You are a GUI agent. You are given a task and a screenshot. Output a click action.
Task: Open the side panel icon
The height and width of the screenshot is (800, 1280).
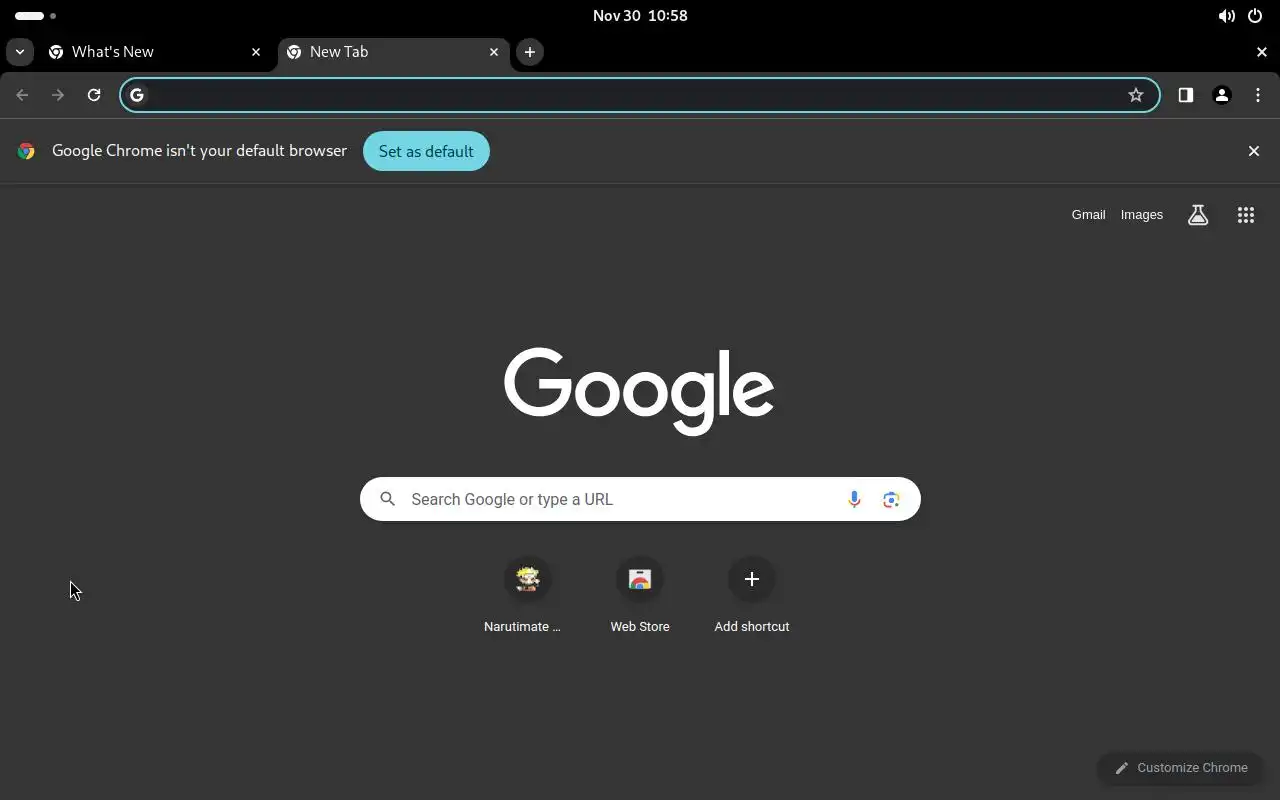tap(1186, 95)
